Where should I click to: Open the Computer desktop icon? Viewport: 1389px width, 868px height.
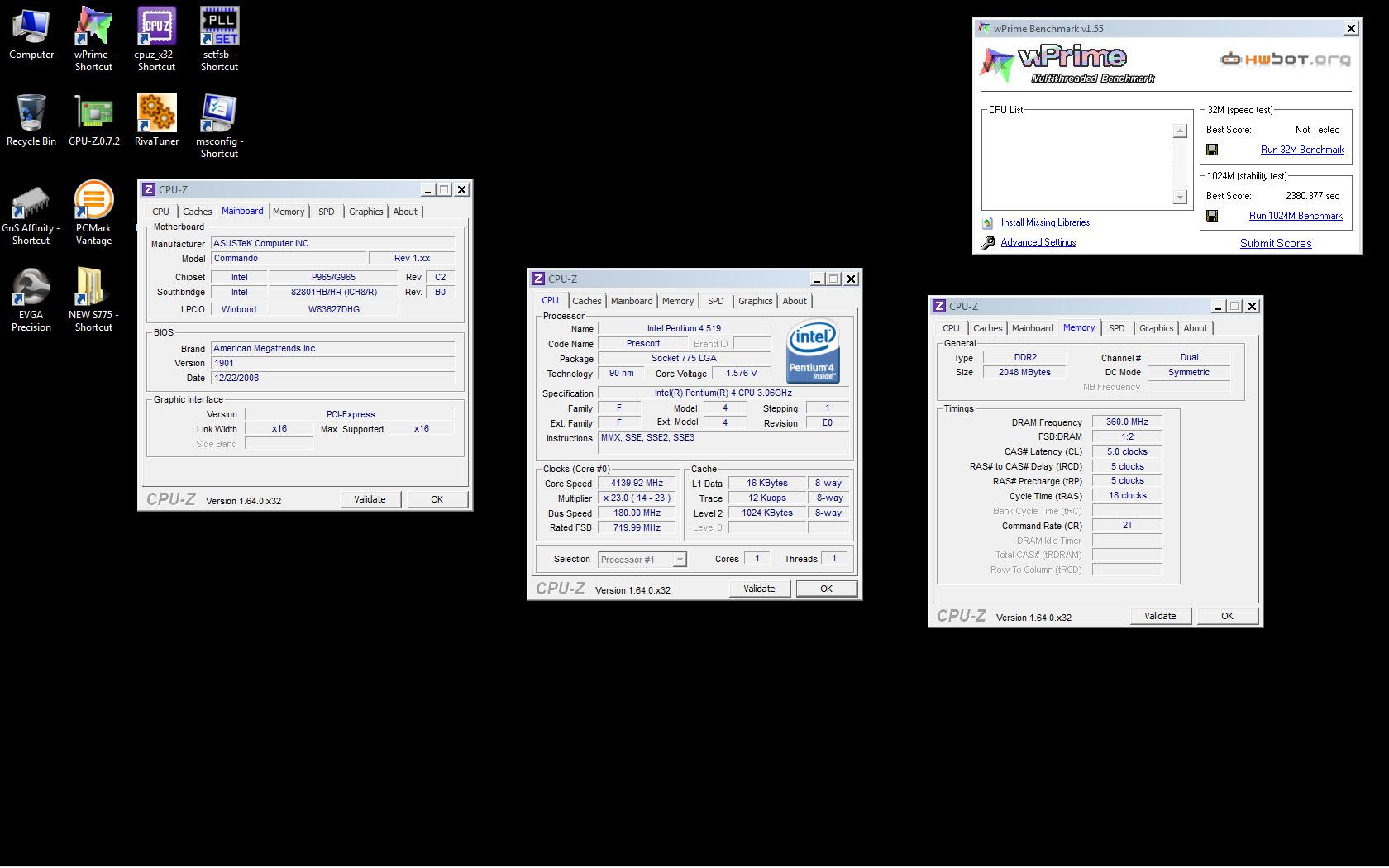point(31,35)
